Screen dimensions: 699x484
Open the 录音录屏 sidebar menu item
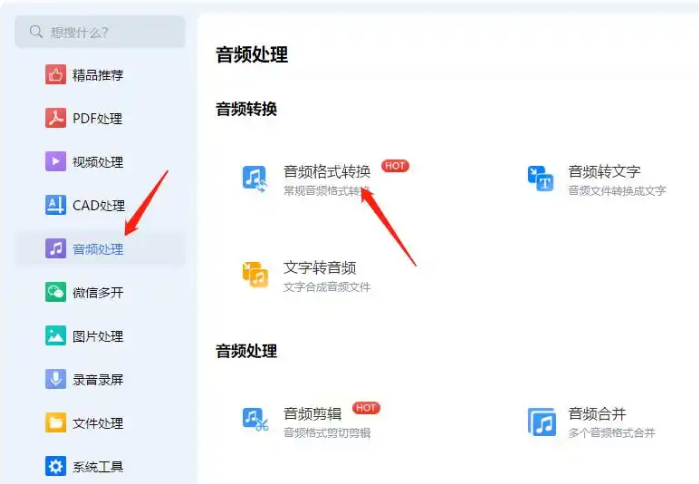coord(100,379)
